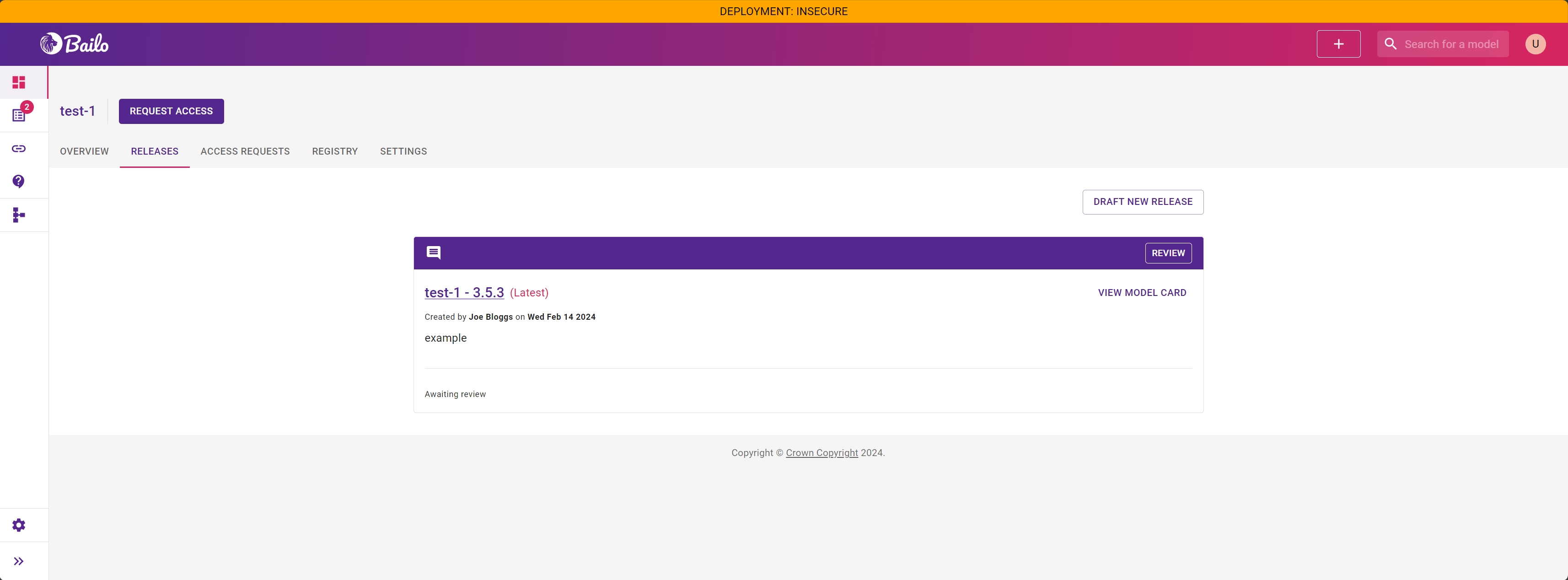Open the user avatar U menu

1535,44
